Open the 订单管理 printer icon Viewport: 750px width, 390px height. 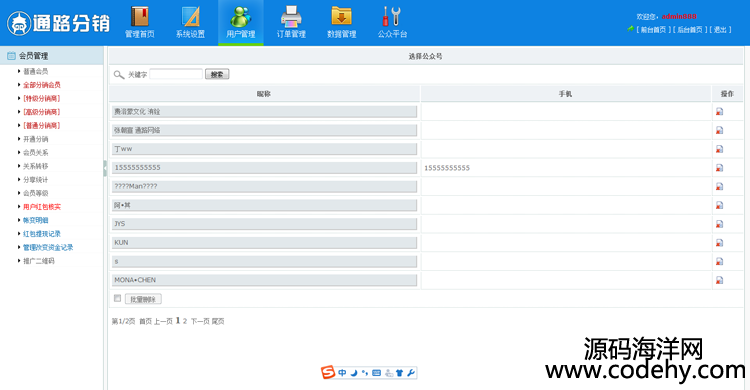pyautogui.click(x=291, y=17)
